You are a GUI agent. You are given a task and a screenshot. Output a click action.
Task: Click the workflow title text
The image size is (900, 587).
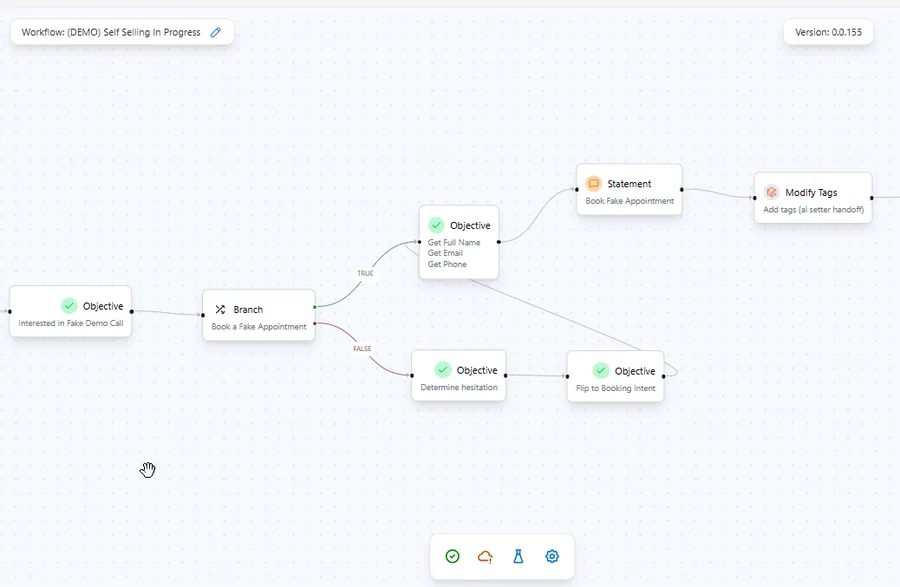coord(111,32)
